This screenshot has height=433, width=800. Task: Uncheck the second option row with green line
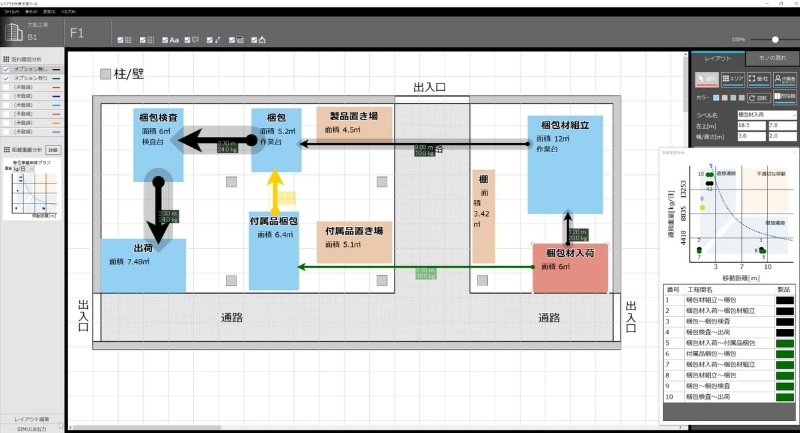pyautogui.click(x=6, y=78)
